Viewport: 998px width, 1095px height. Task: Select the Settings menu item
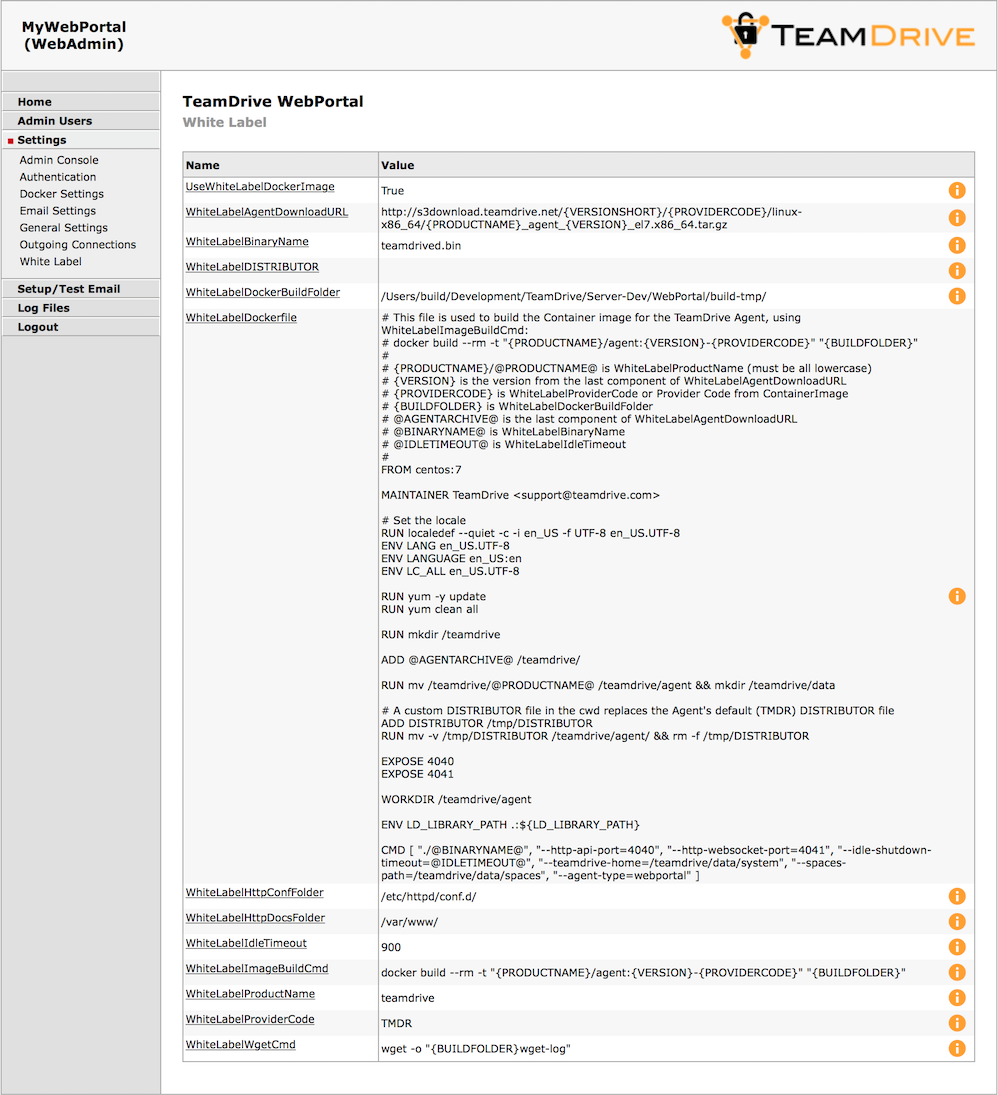click(81, 140)
